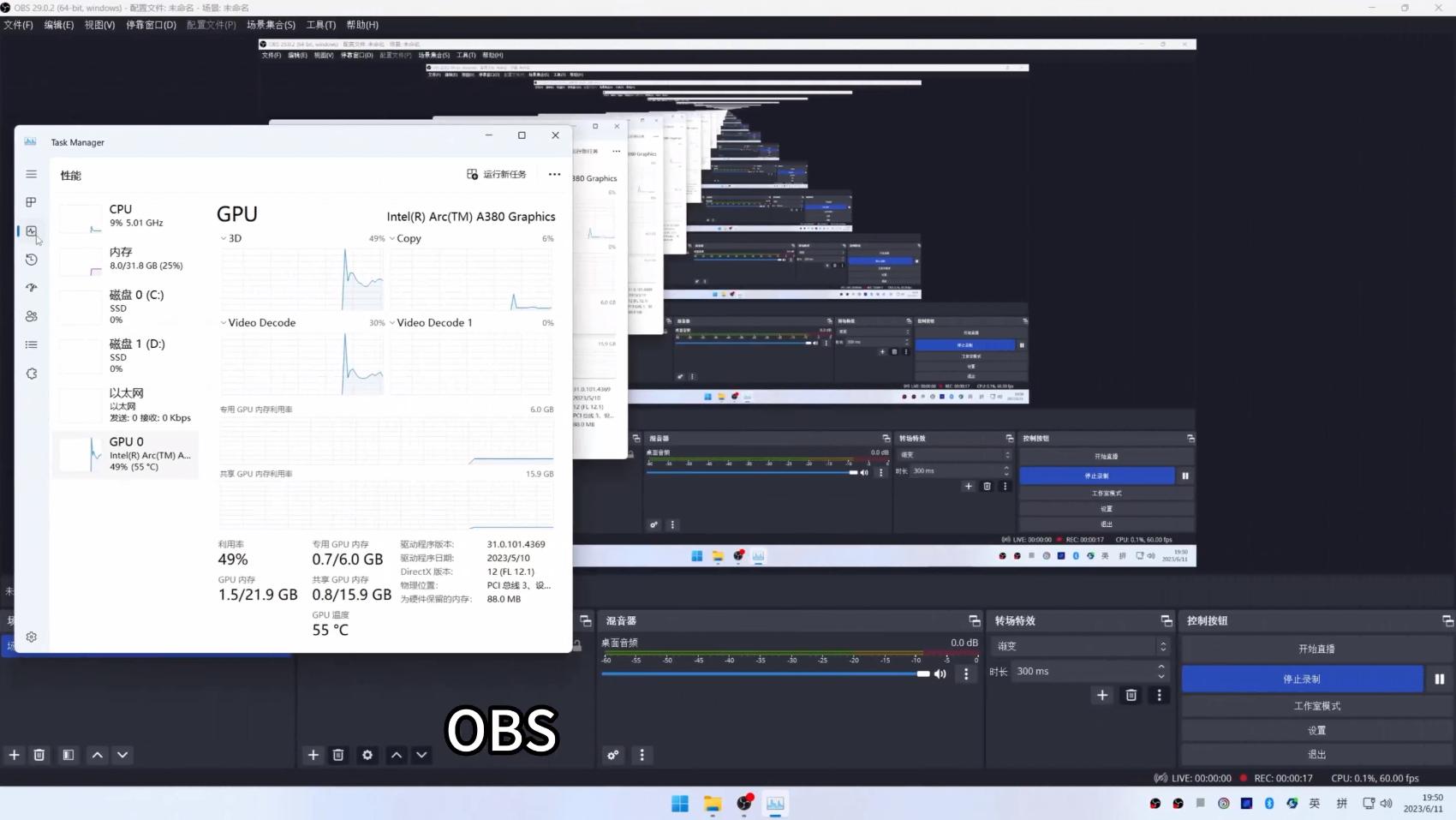This screenshot has width=1456, height=820.
Task: Open the 帮助(H) menu
Action: click(x=362, y=25)
